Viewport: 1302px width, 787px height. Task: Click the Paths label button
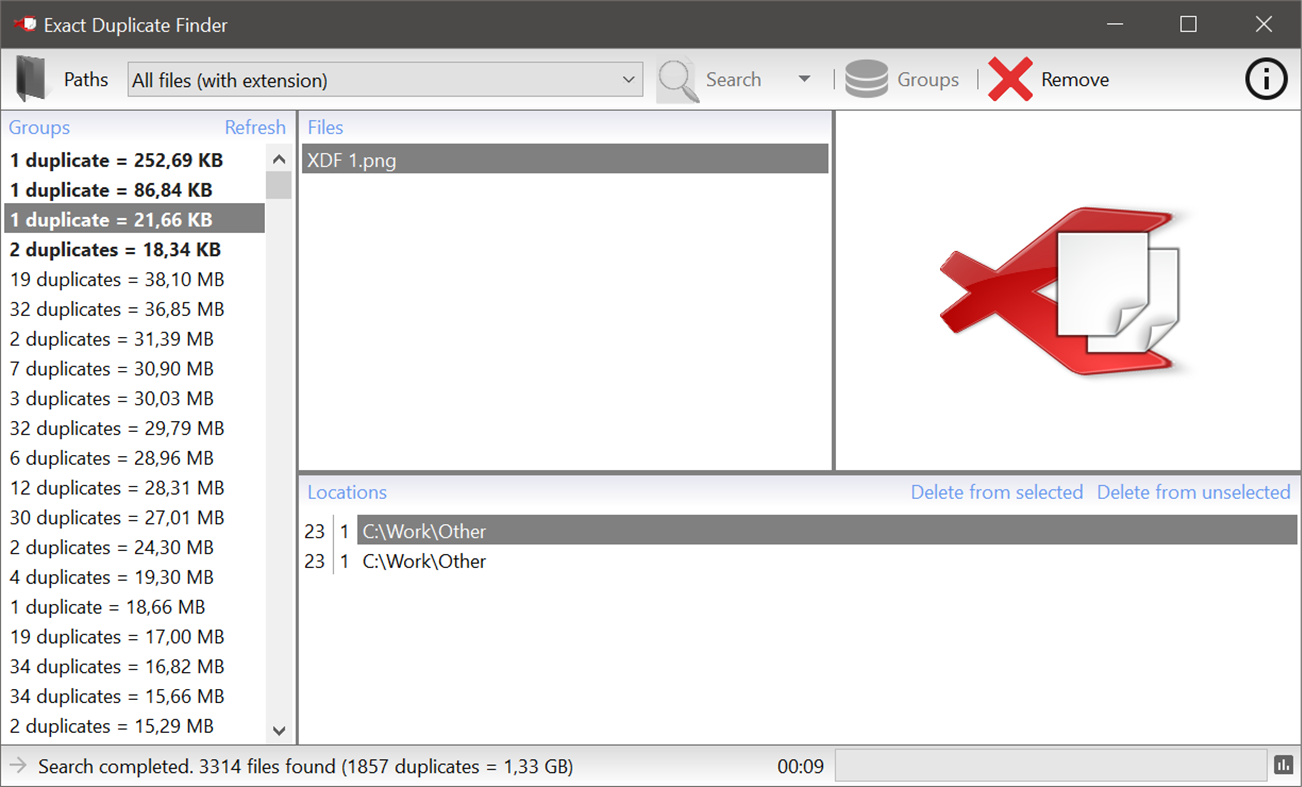coord(86,80)
